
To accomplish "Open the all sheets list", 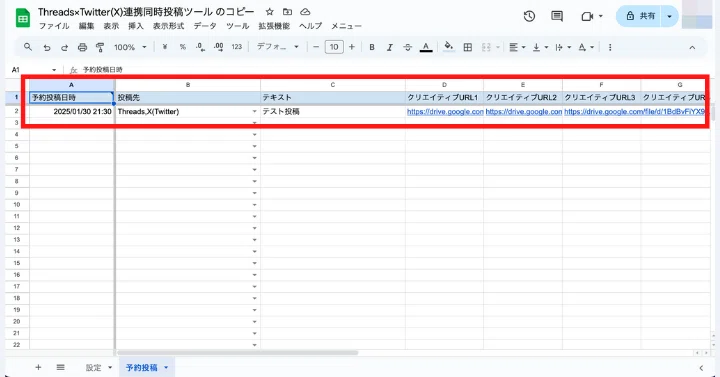I will [60, 367].
